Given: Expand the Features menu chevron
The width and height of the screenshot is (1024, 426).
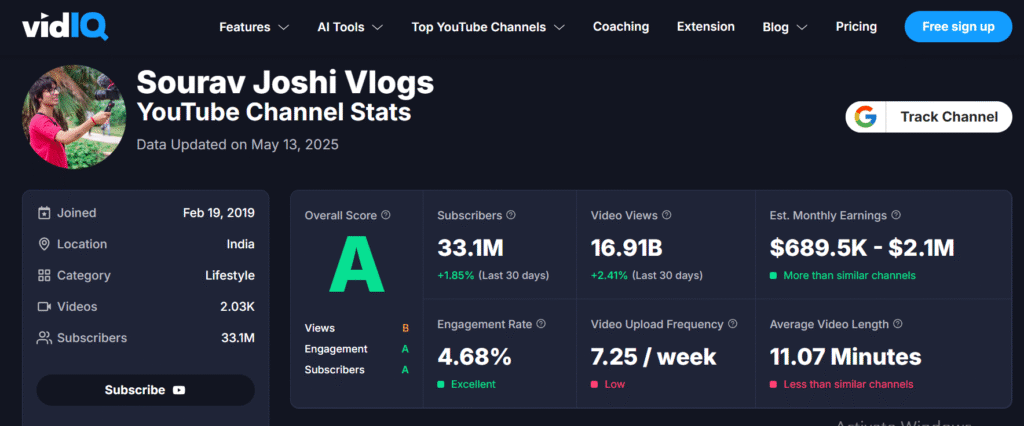Looking at the screenshot, I should [283, 27].
